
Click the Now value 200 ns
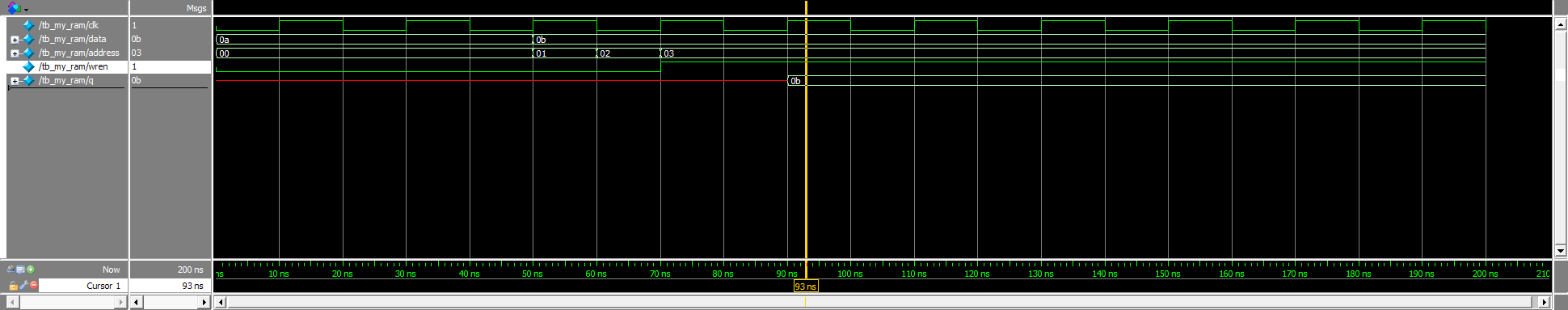click(191, 270)
